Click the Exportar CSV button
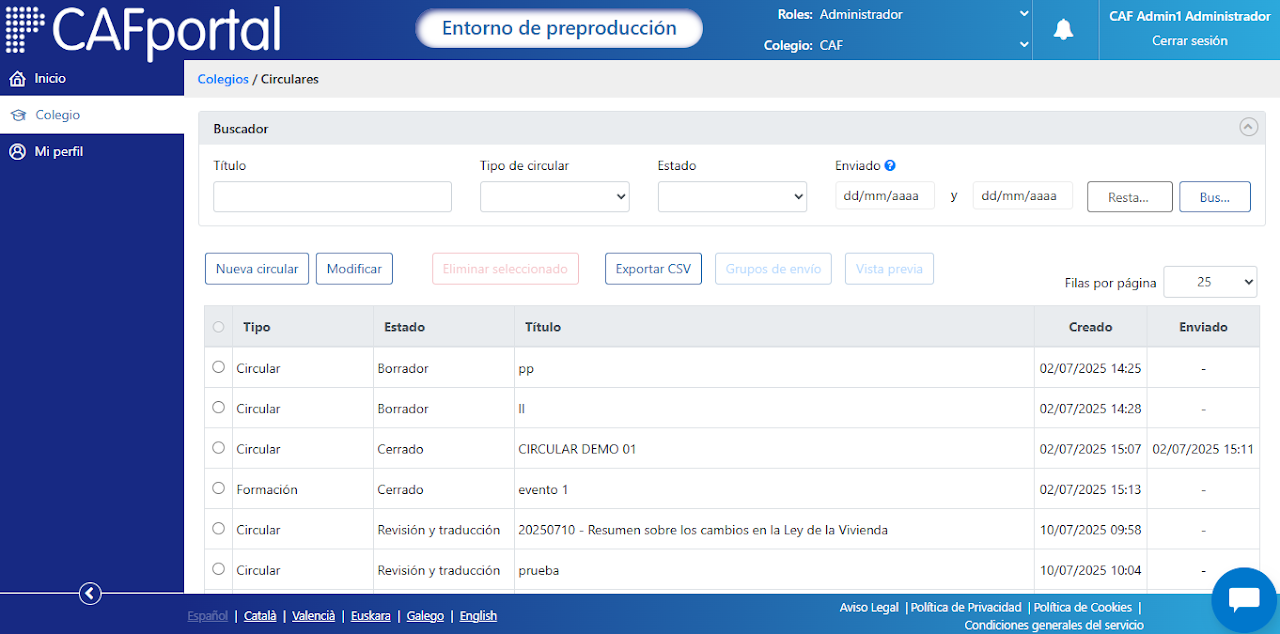 point(653,269)
